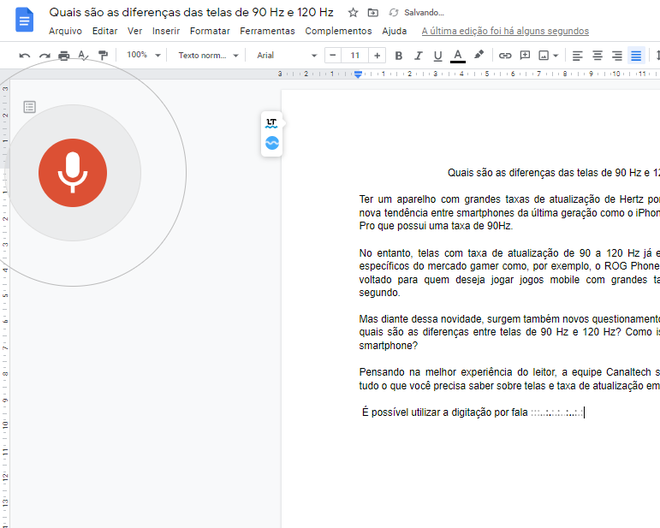
Task: Click the blue wave extension icon
Action: pyautogui.click(x=272, y=143)
